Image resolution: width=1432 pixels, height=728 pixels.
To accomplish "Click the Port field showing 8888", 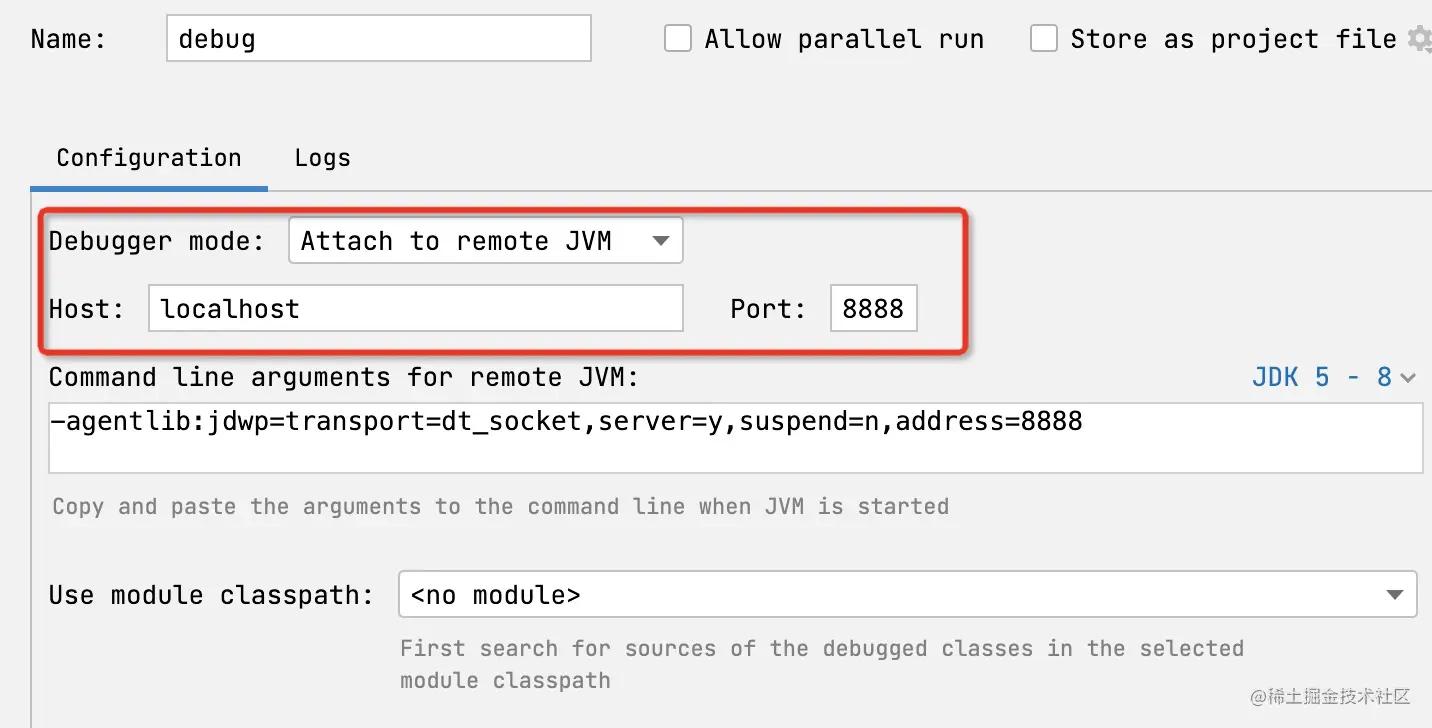I will click(873, 308).
